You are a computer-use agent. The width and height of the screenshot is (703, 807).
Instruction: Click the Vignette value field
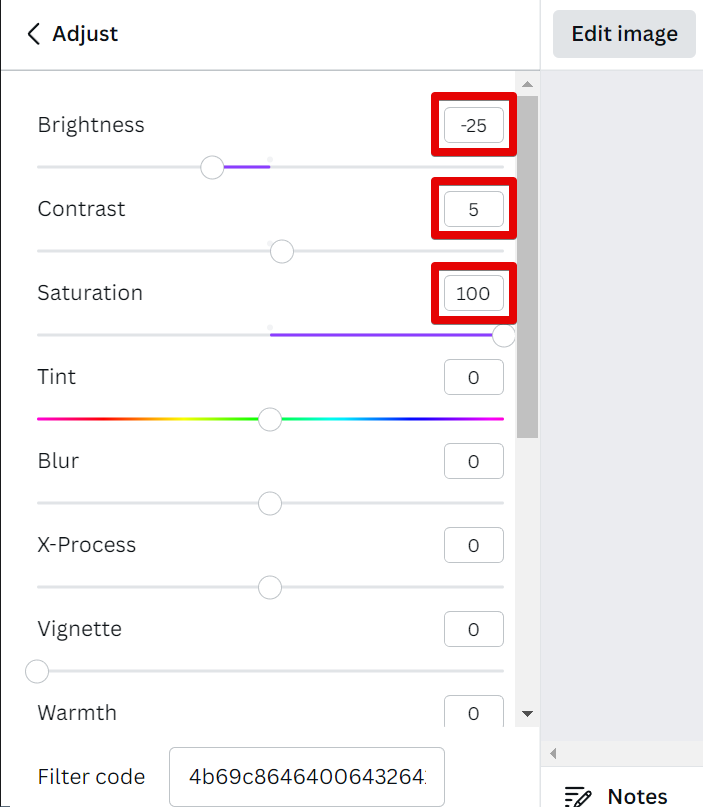473,629
